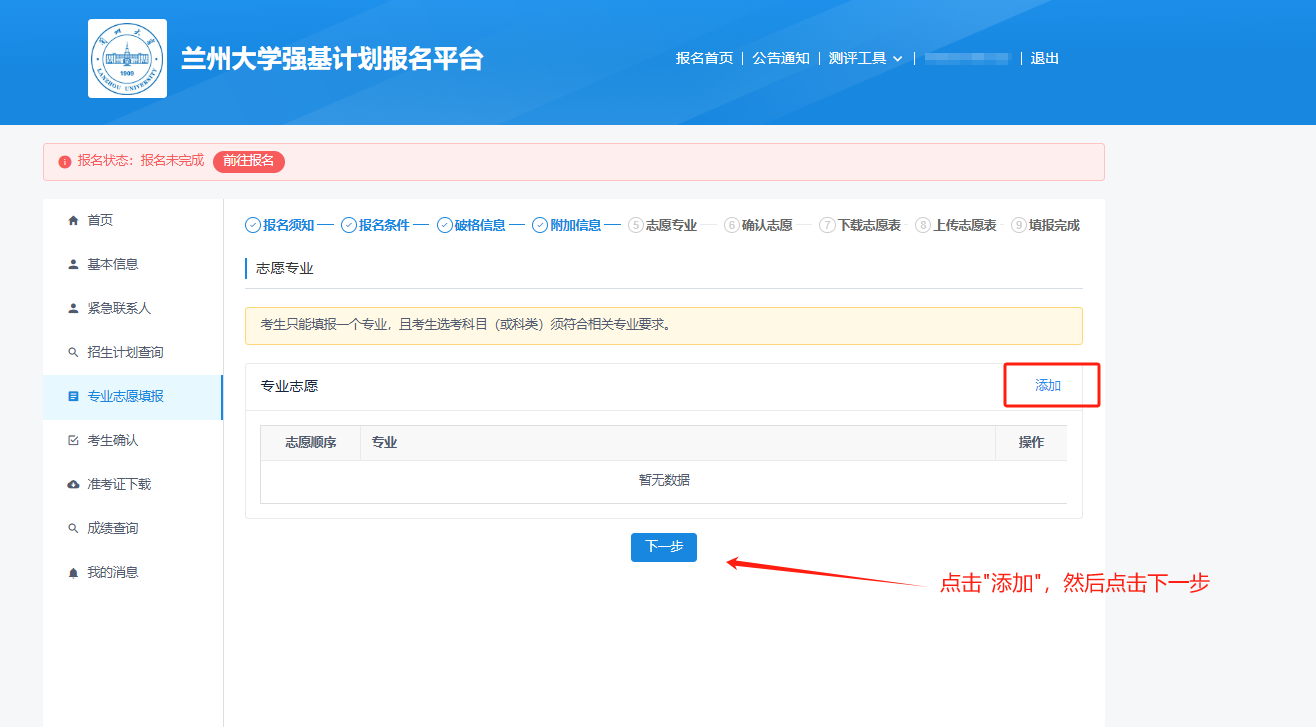Select 专业志愿填报 in the sidebar

tap(125, 397)
